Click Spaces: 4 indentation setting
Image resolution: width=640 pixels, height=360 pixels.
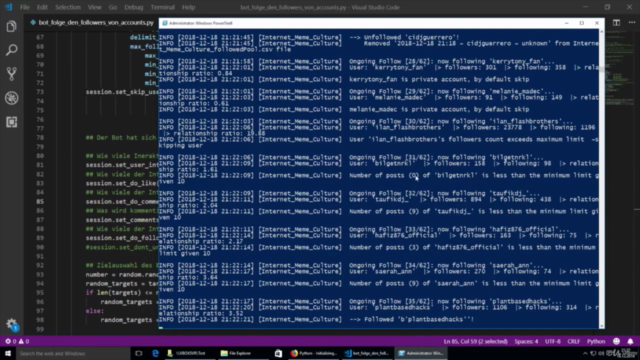(526, 341)
